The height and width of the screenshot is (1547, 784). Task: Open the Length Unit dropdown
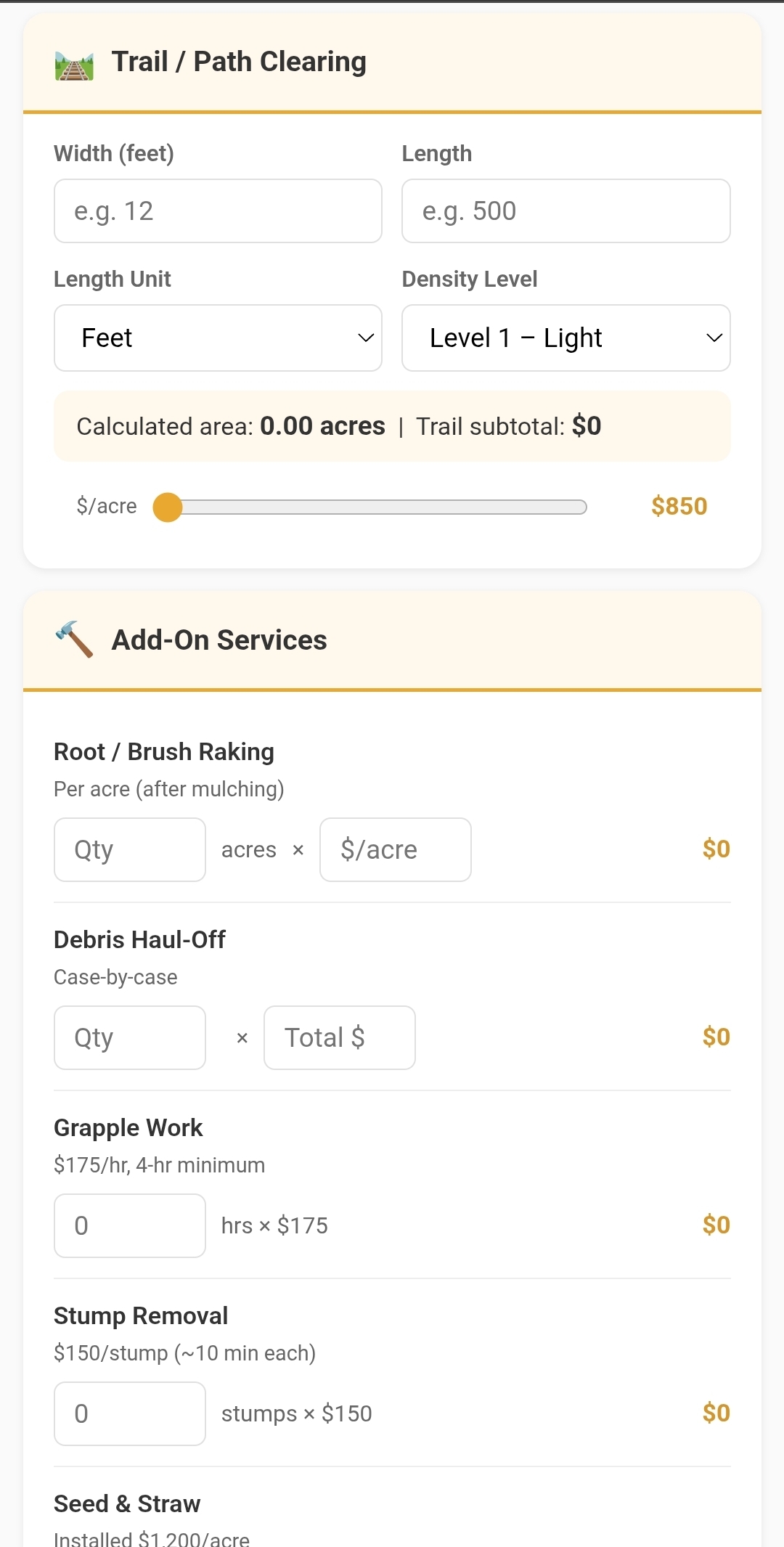(x=218, y=338)
